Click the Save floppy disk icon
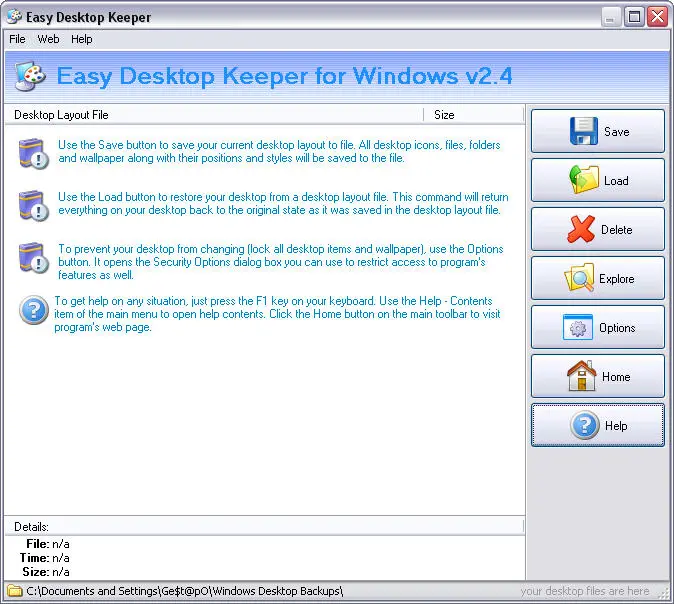 pyautogui.click(x=583, y=131)
